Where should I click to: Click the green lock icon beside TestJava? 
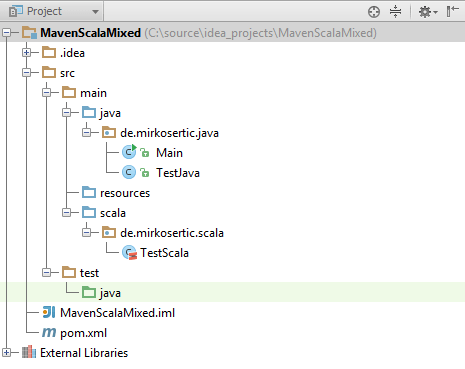[x=144, y=173]
